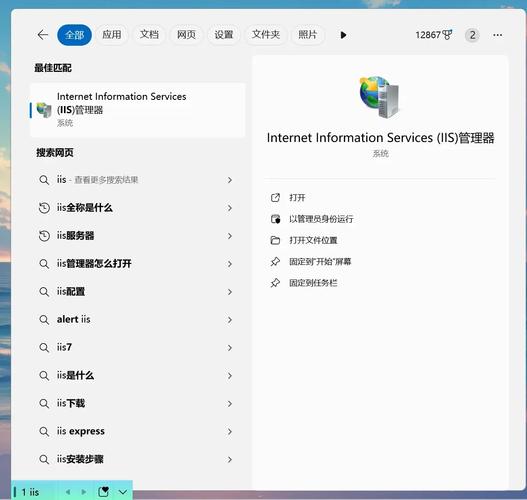The height and width of the screenshot is (500, 527).
Task: Click the IME candidate "1 iis"
Action: (x=31, y=492)
